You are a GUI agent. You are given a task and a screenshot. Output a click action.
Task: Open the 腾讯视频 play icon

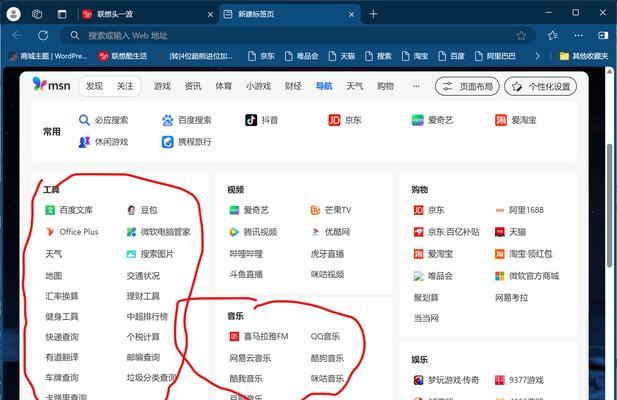[x=234, y=232]
